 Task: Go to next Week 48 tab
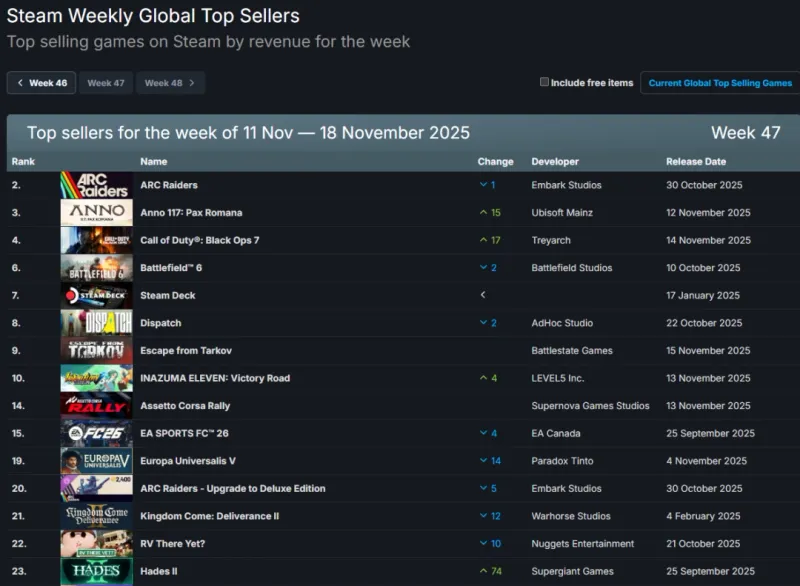(x=170, y=83)
